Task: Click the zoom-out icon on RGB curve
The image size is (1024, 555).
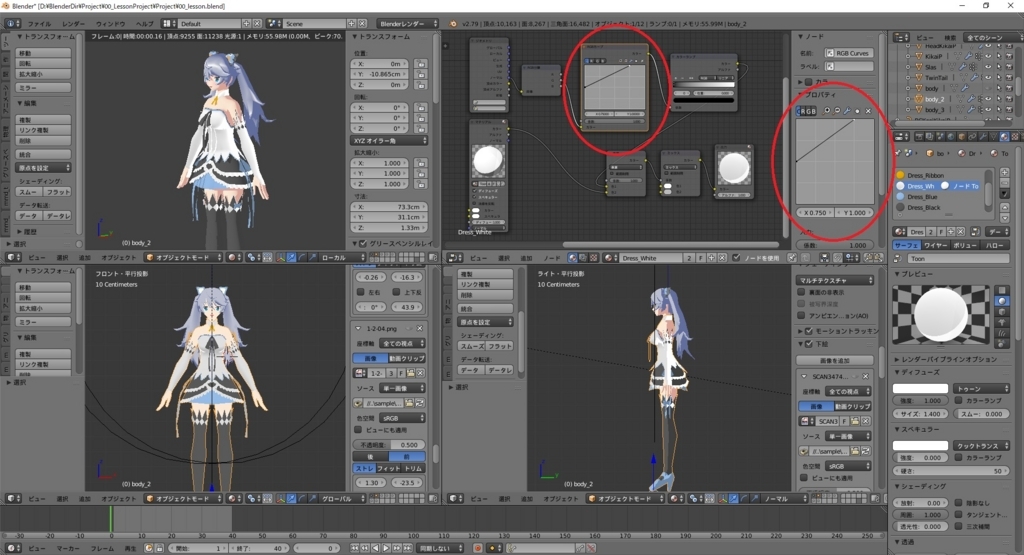Action: pos(837,111)
